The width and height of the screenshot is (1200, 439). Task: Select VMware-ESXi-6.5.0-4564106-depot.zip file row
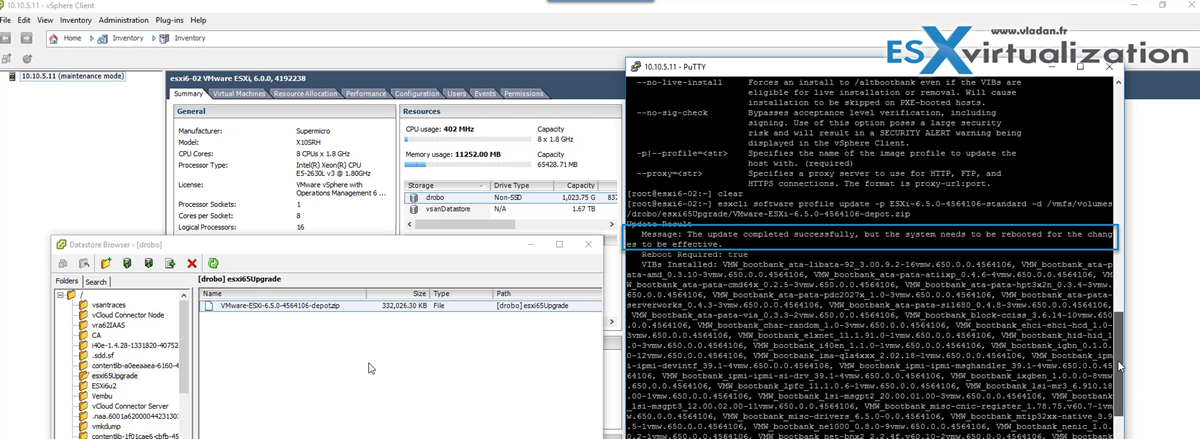pyautogui.click(x=398, y=306)
